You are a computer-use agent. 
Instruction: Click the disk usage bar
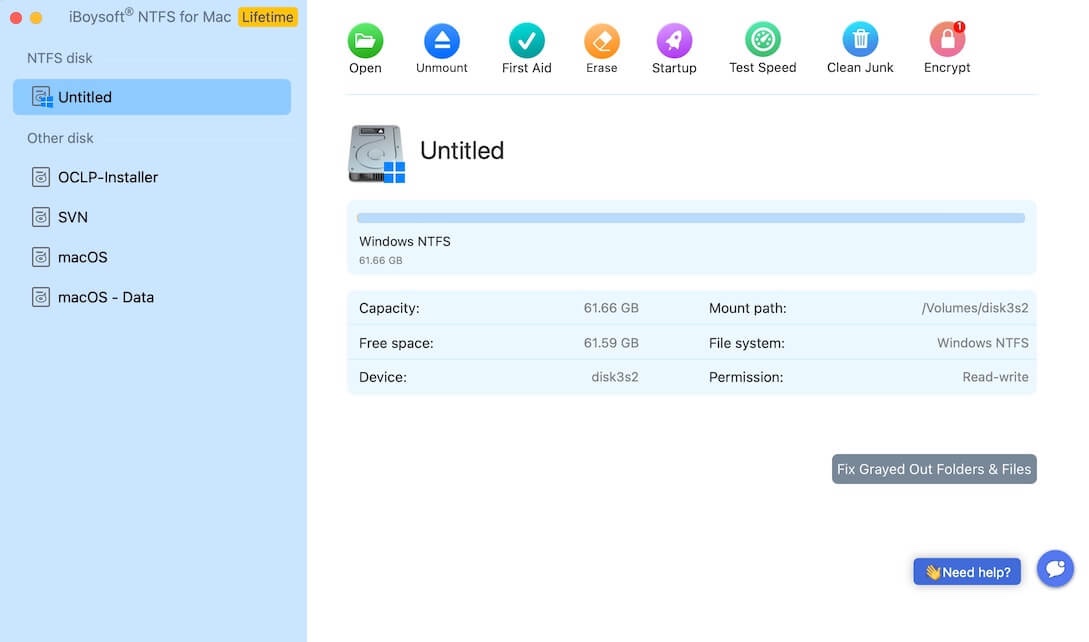pos(690,218)
